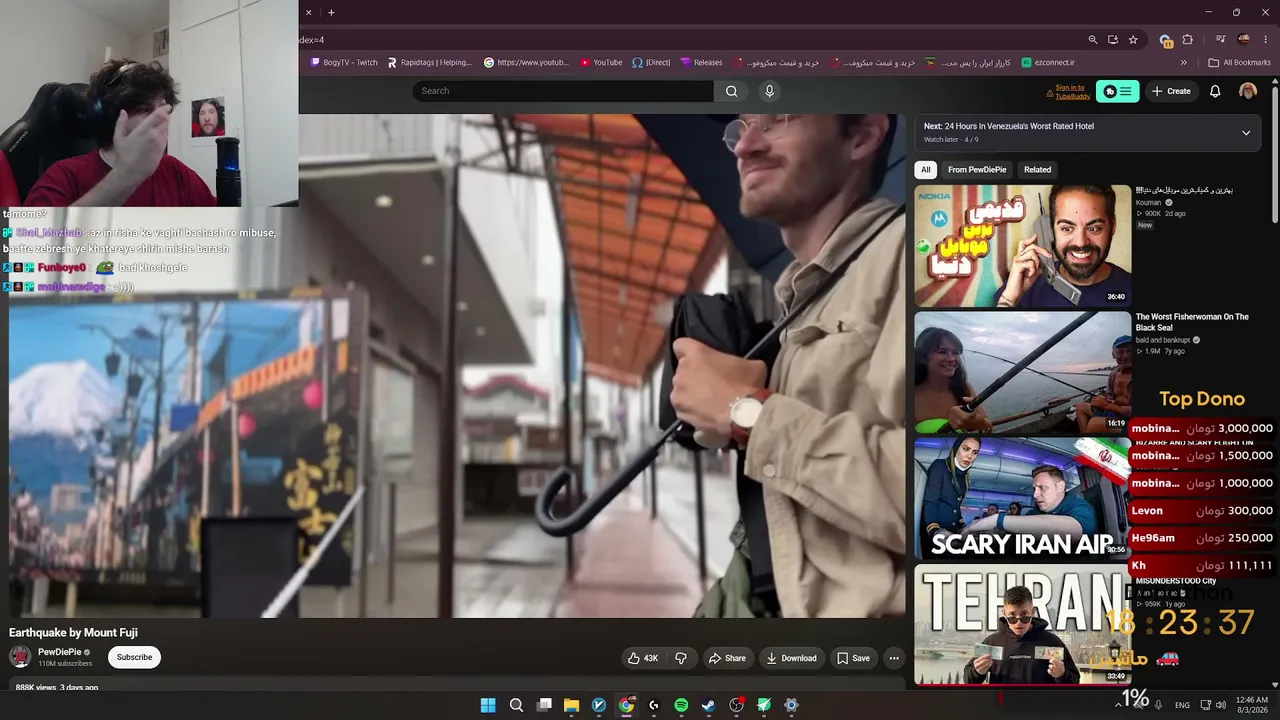Zoom page using magnifier icon in address bar
This screenshot has width=1280, height=720.
(1093, 40)
